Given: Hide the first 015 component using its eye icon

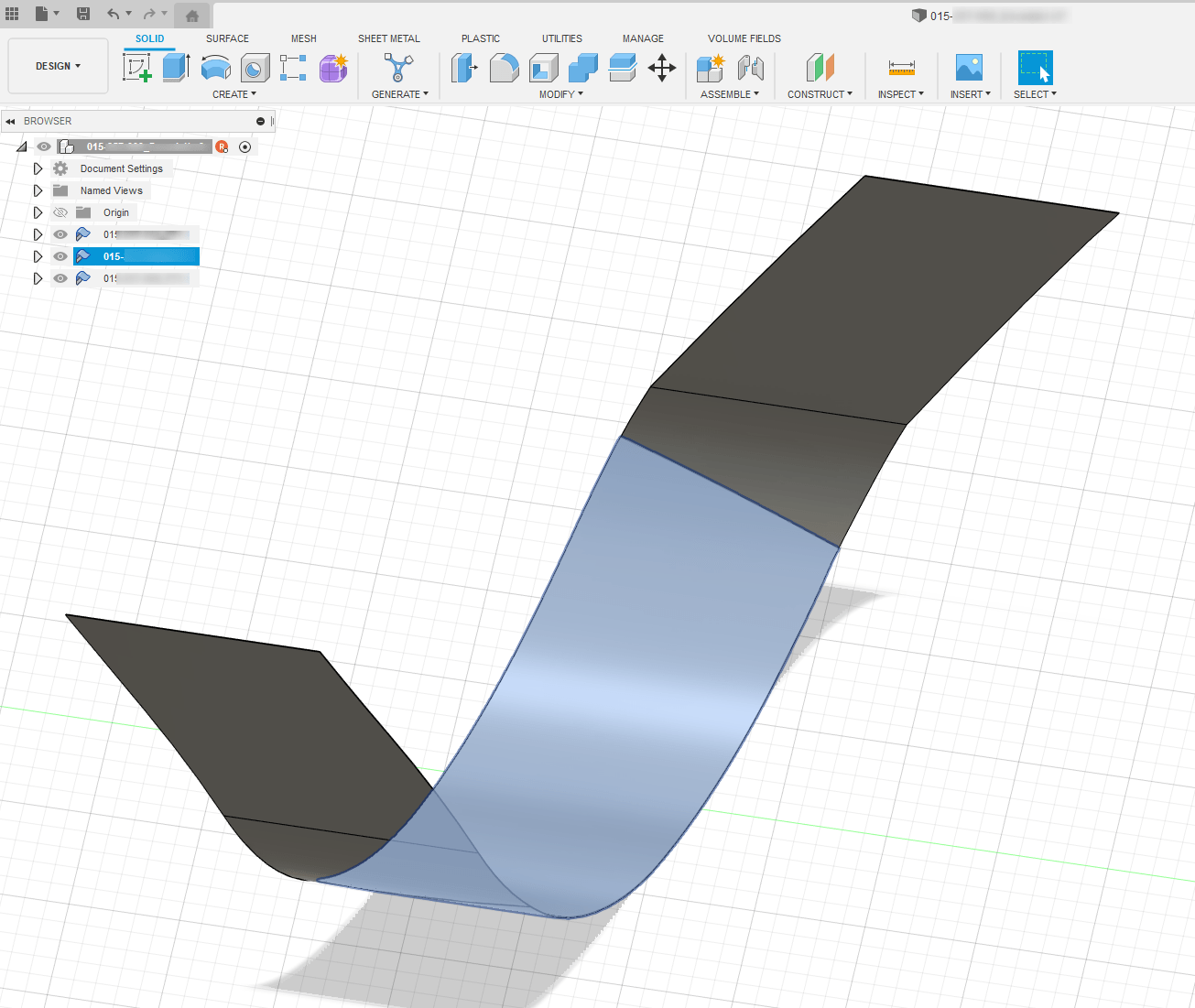Looking at the screenshot, I should click(60, 233).
